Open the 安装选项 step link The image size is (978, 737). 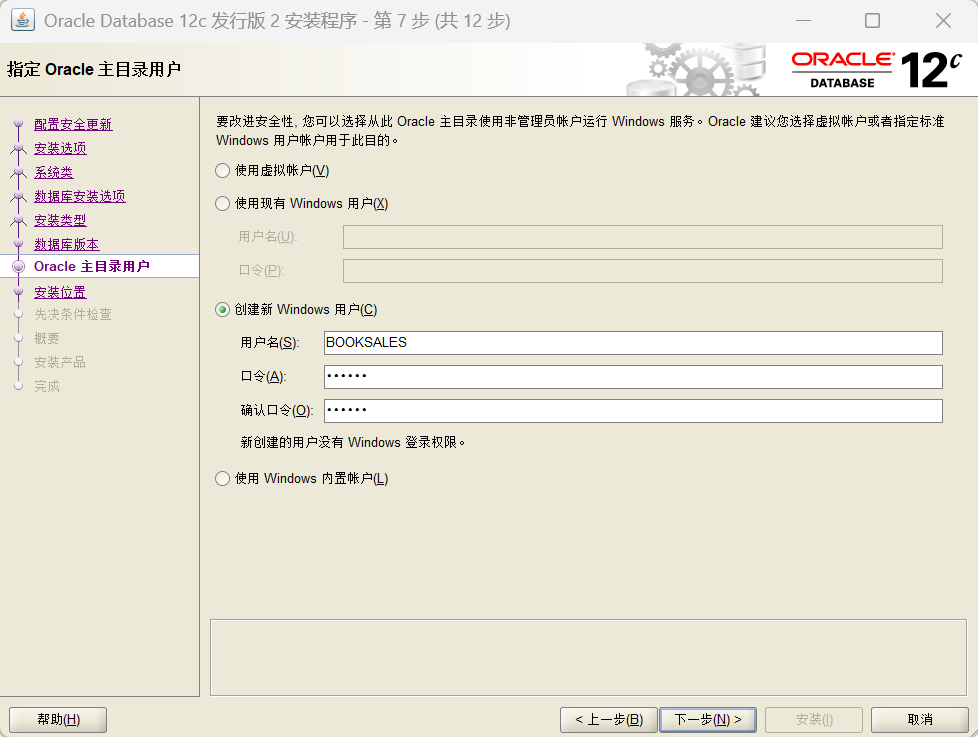click(x=60, y=148)
